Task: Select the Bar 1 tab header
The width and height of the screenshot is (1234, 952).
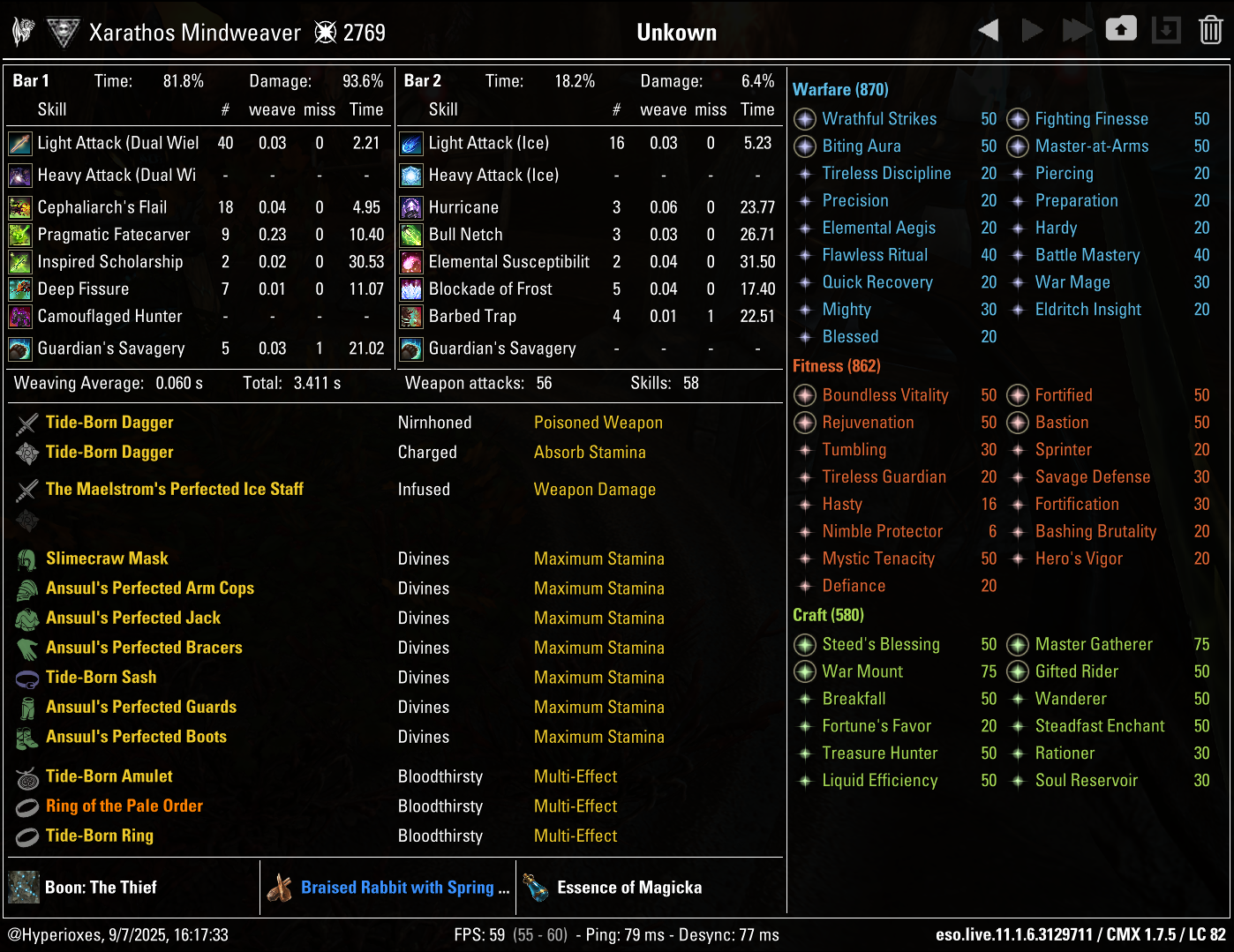Action: 30,80
